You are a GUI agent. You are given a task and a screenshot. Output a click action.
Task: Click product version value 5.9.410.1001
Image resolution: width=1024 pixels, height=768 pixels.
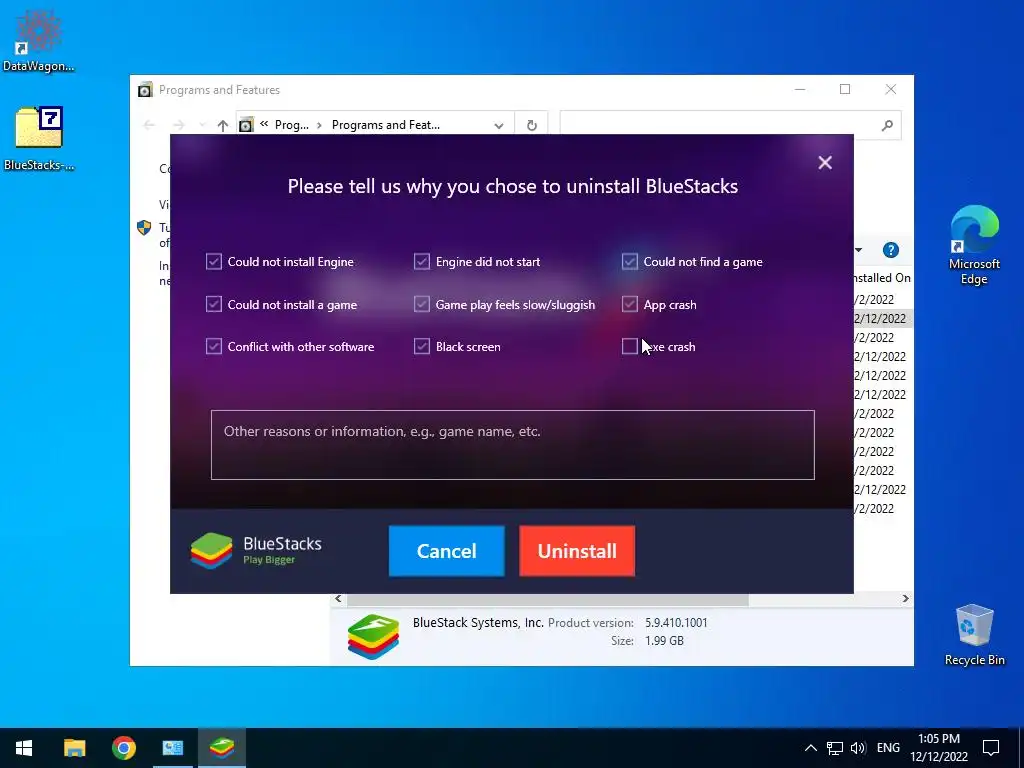click(676, 623)
